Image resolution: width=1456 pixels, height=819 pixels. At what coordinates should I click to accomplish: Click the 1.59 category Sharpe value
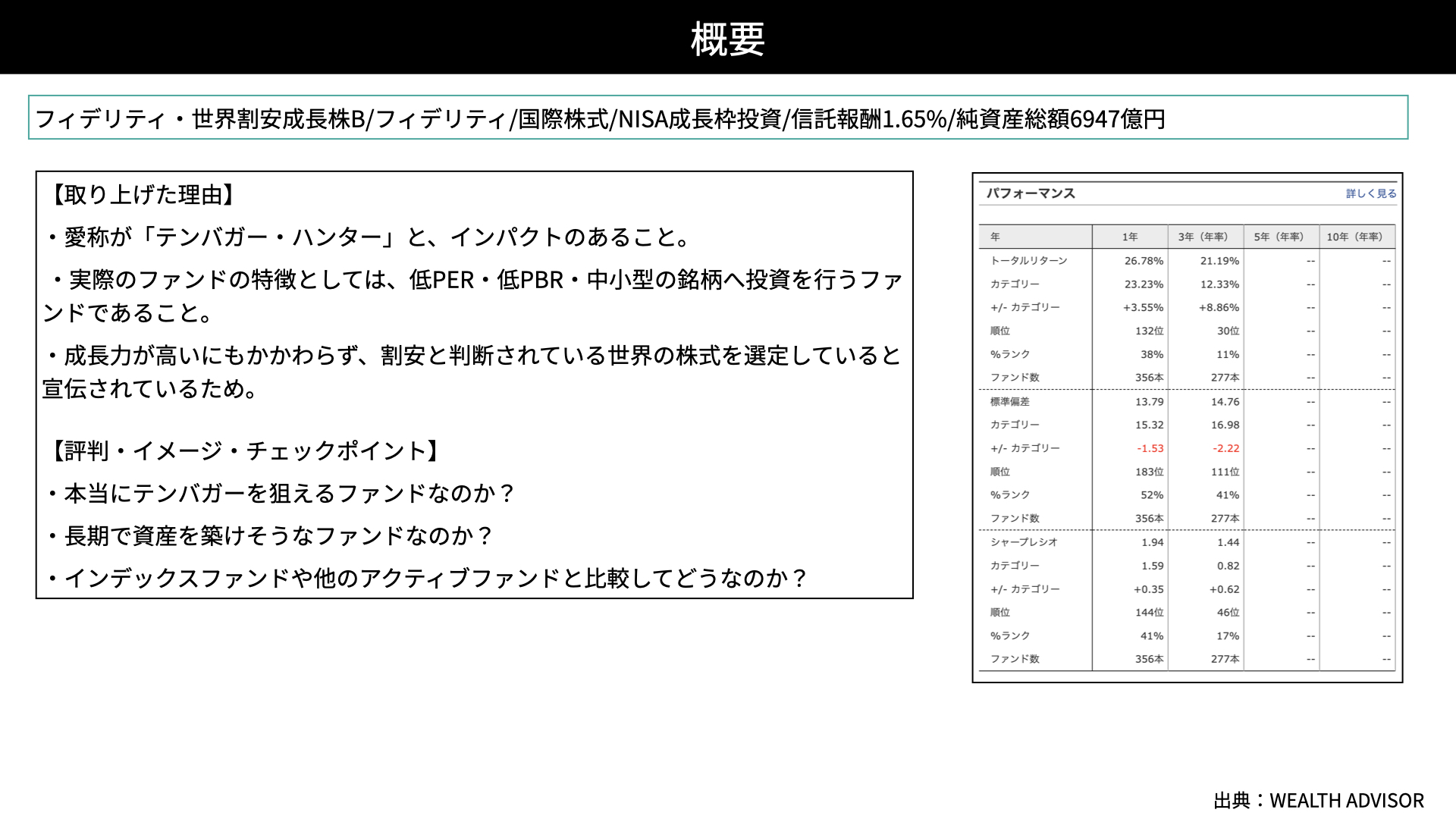coord(1153,566)
